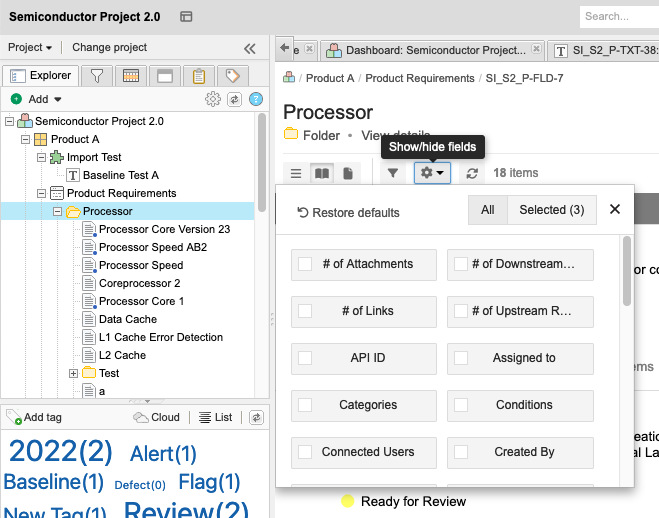
Task: Collapse the Semiconductor Project 2.0 root node
Action: tap(10, 121)
